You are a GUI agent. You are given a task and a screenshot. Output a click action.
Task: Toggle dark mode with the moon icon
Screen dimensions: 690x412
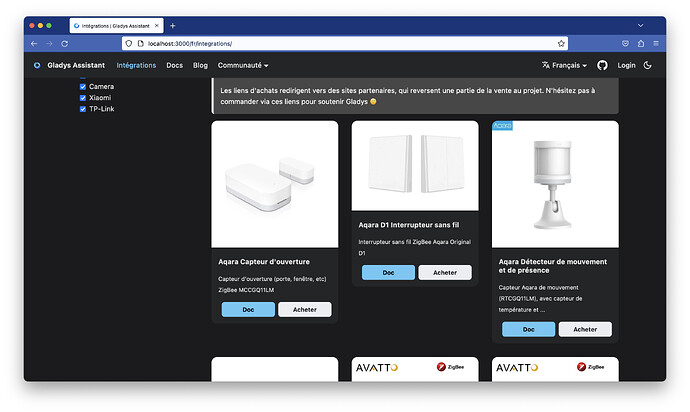[648, 65]
